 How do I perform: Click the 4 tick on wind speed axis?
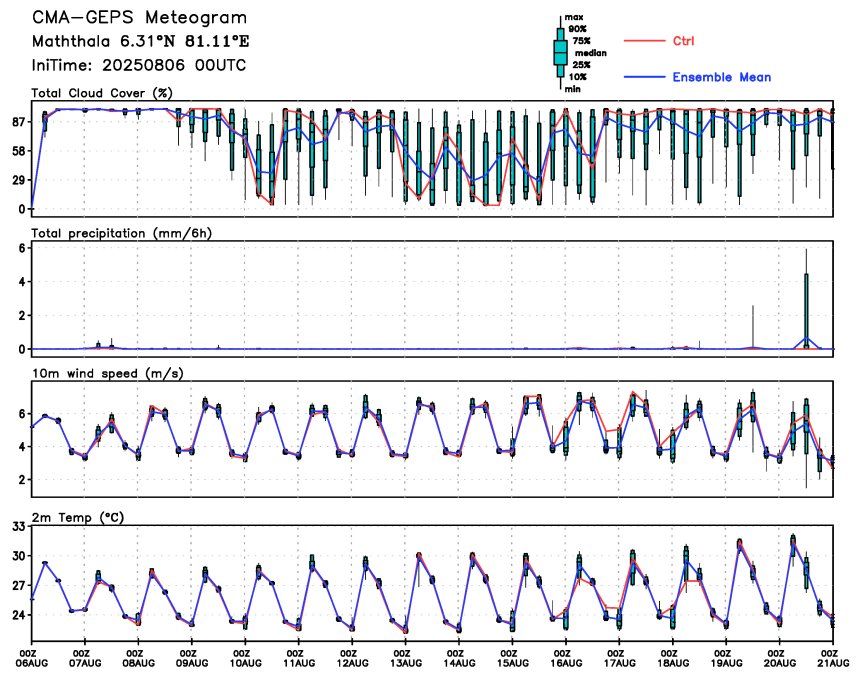pos(22,447)
